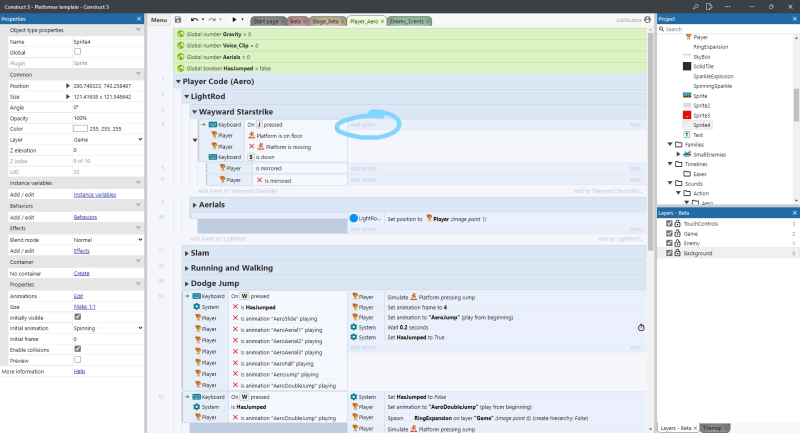This screenshot has height=433, width=800.
Task: Open the Blend mode dropdown
Action: [108, 240]
